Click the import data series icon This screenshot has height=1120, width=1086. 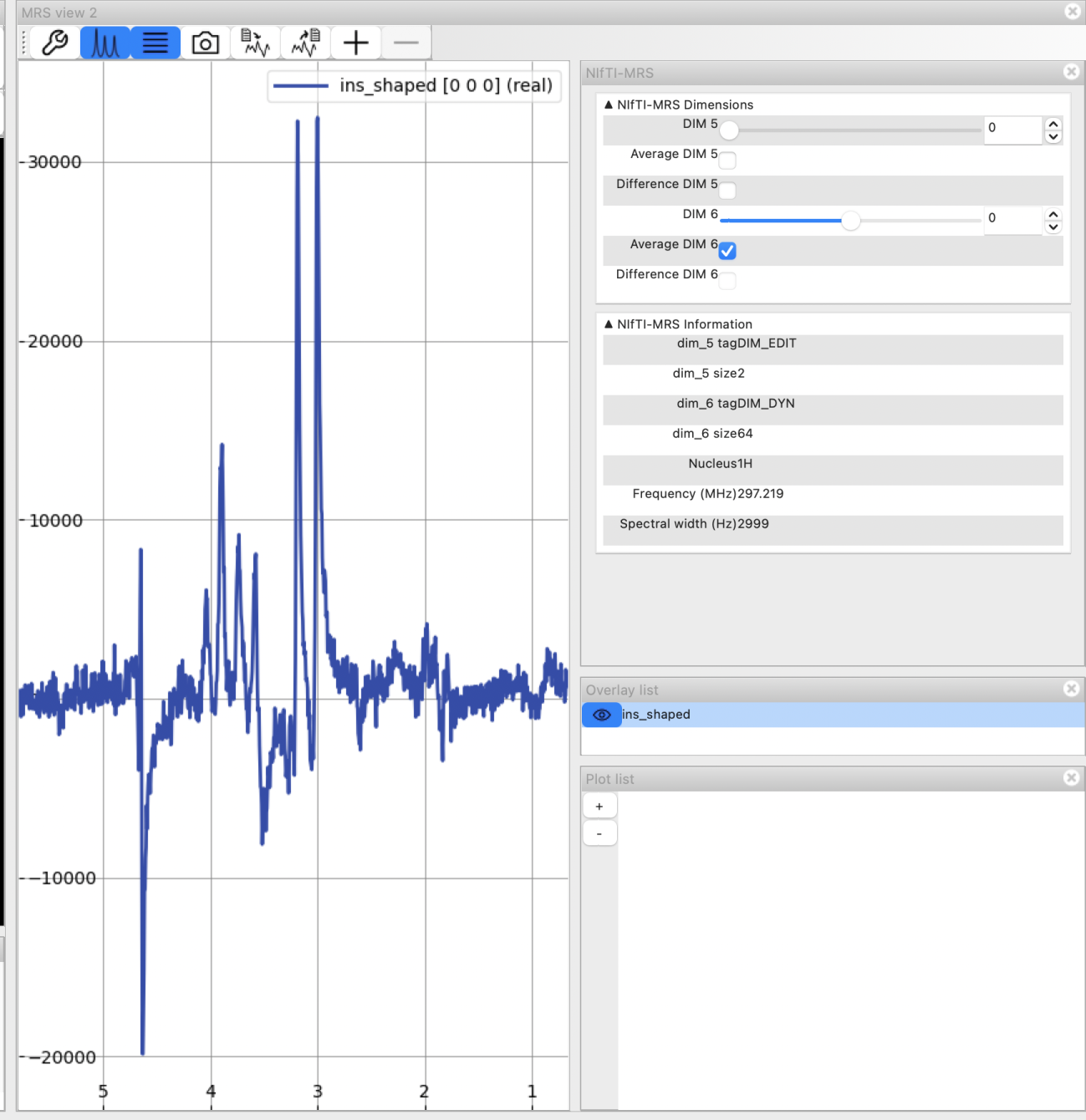click(x=256, y=43)
